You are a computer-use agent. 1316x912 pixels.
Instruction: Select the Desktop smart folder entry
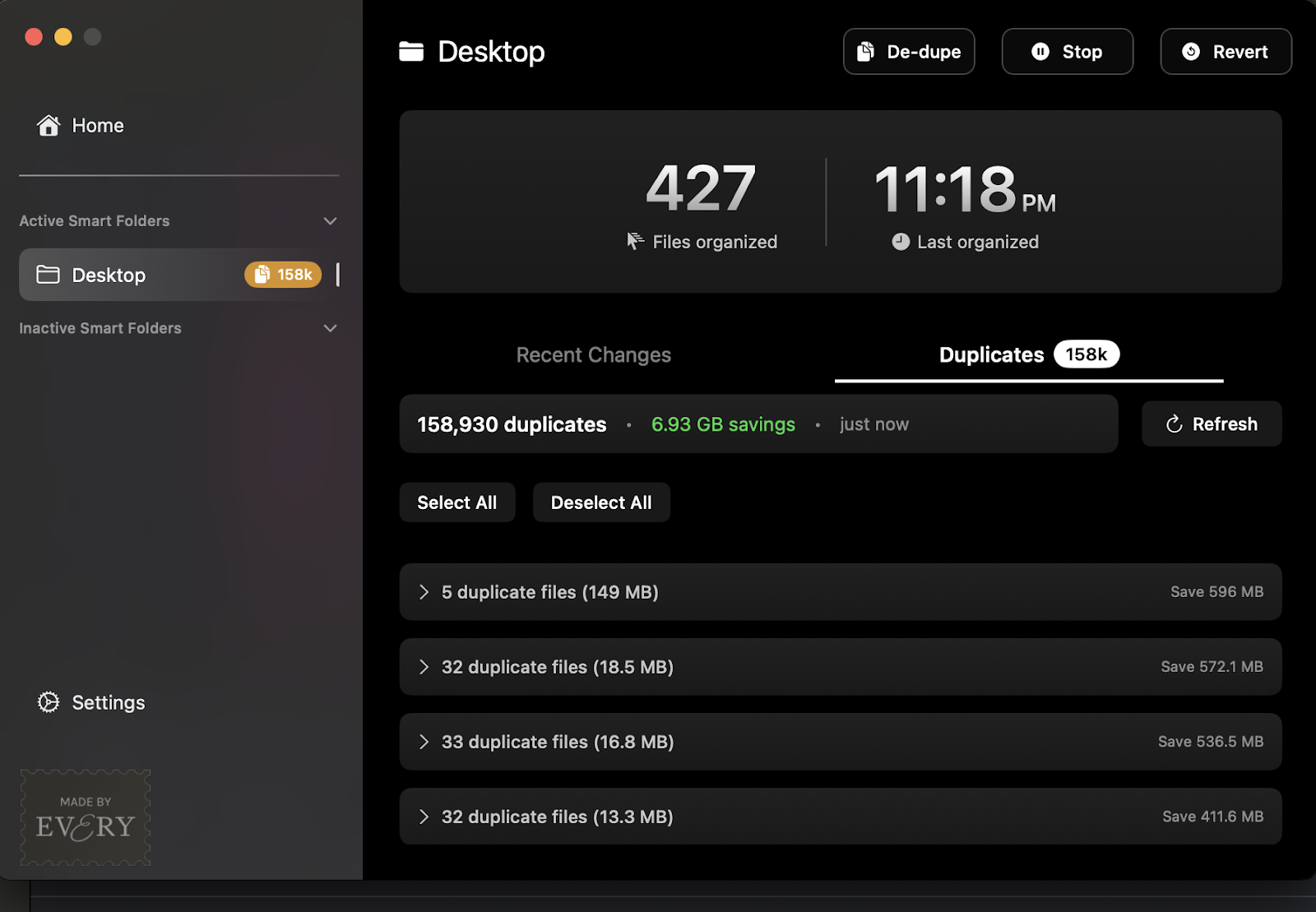108,275
